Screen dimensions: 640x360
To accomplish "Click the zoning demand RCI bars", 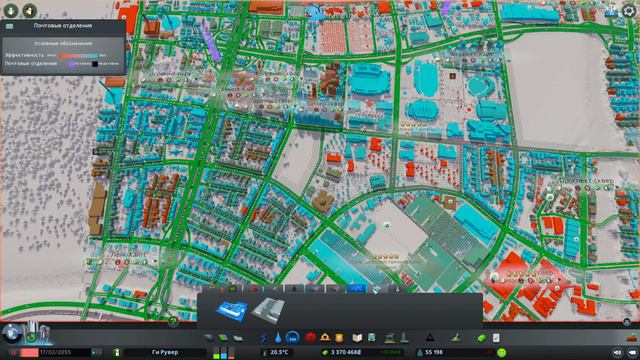I will (x=224, y=352).
